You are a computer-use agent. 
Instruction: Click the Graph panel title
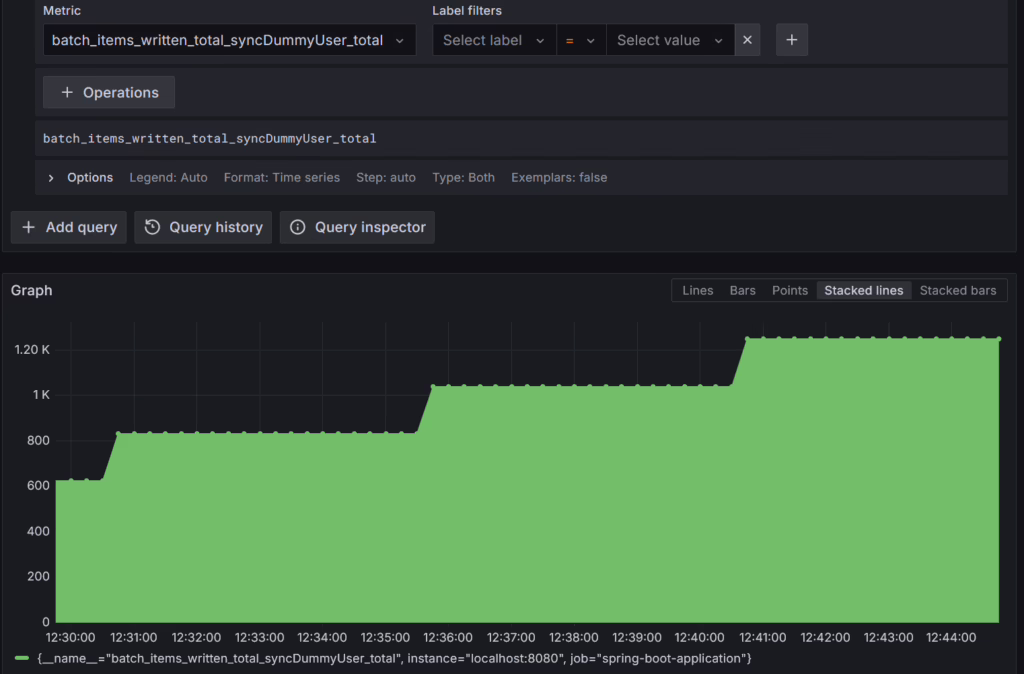click(31, 291)
